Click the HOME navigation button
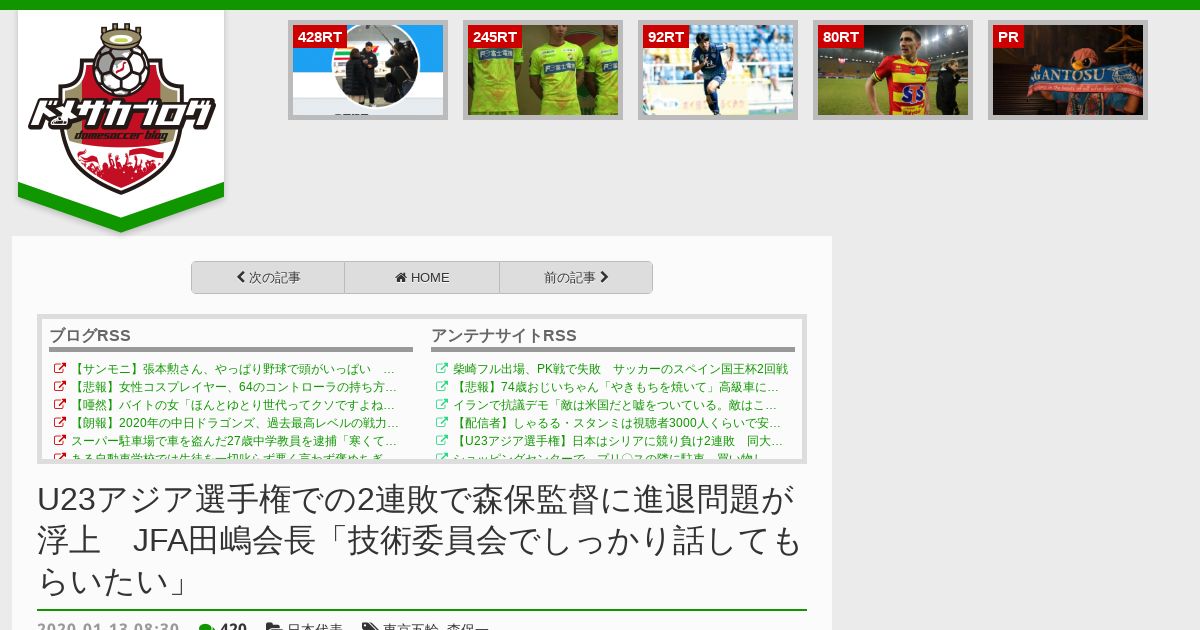 click(422, 278)
